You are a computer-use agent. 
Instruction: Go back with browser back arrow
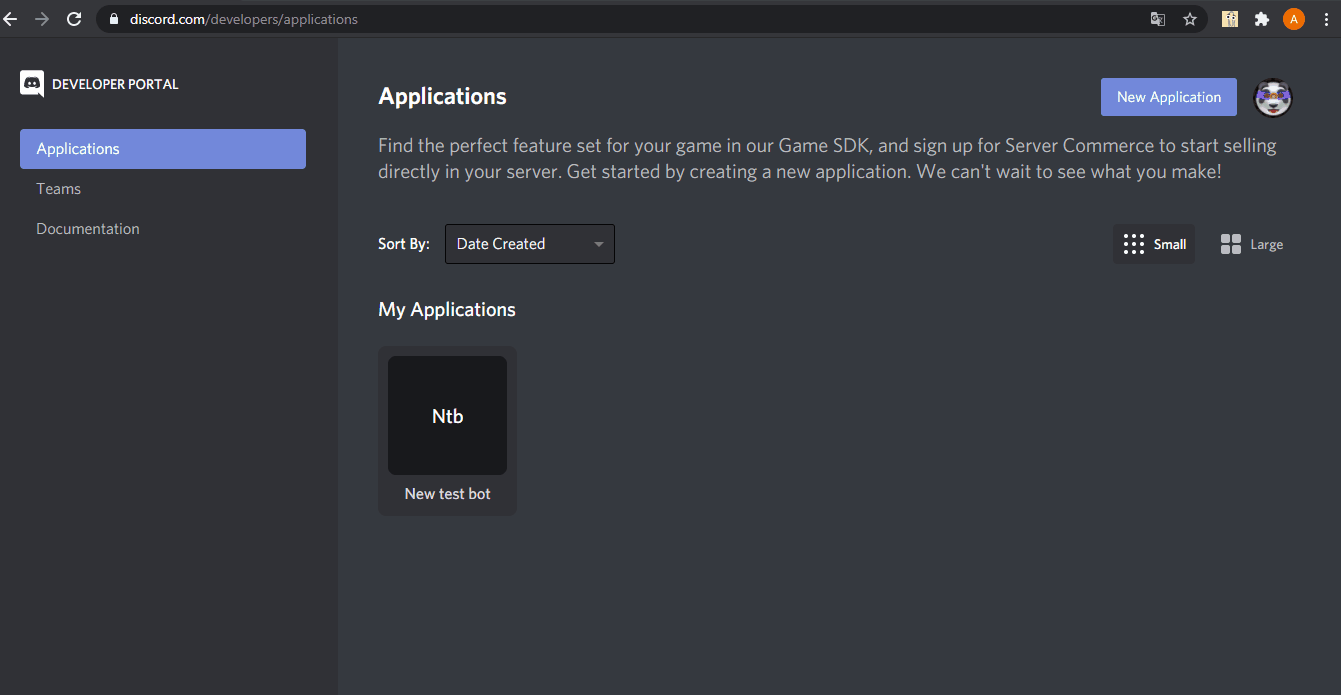click(11, 19)
